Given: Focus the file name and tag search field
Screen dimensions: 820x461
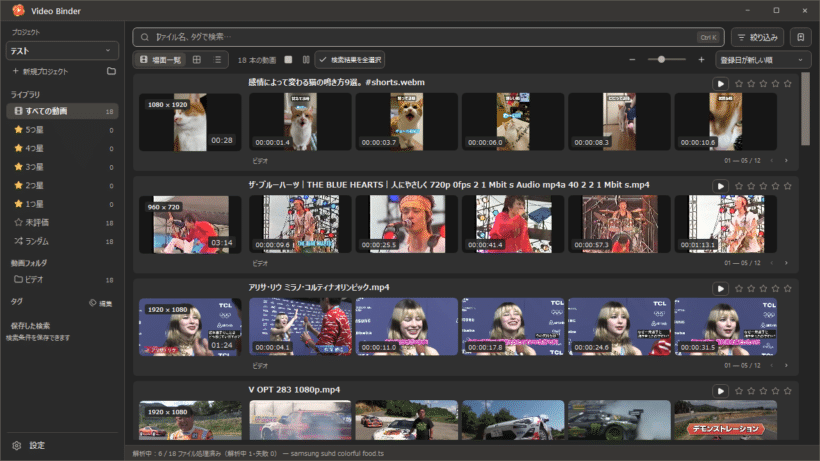Looking at the screenshot, I should tap(428, 37).
